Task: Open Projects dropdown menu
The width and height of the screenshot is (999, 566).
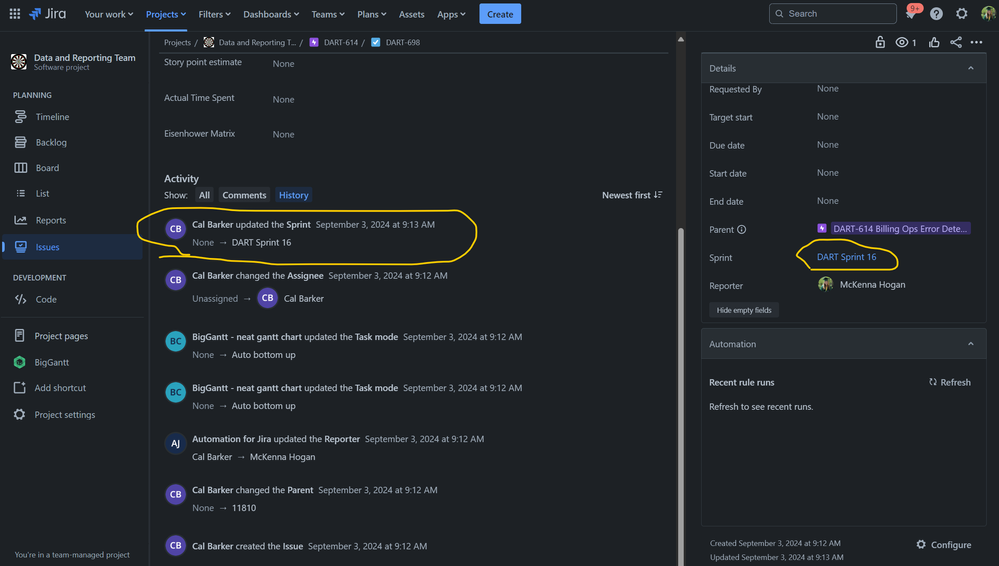Action: [x=166, y=14]
